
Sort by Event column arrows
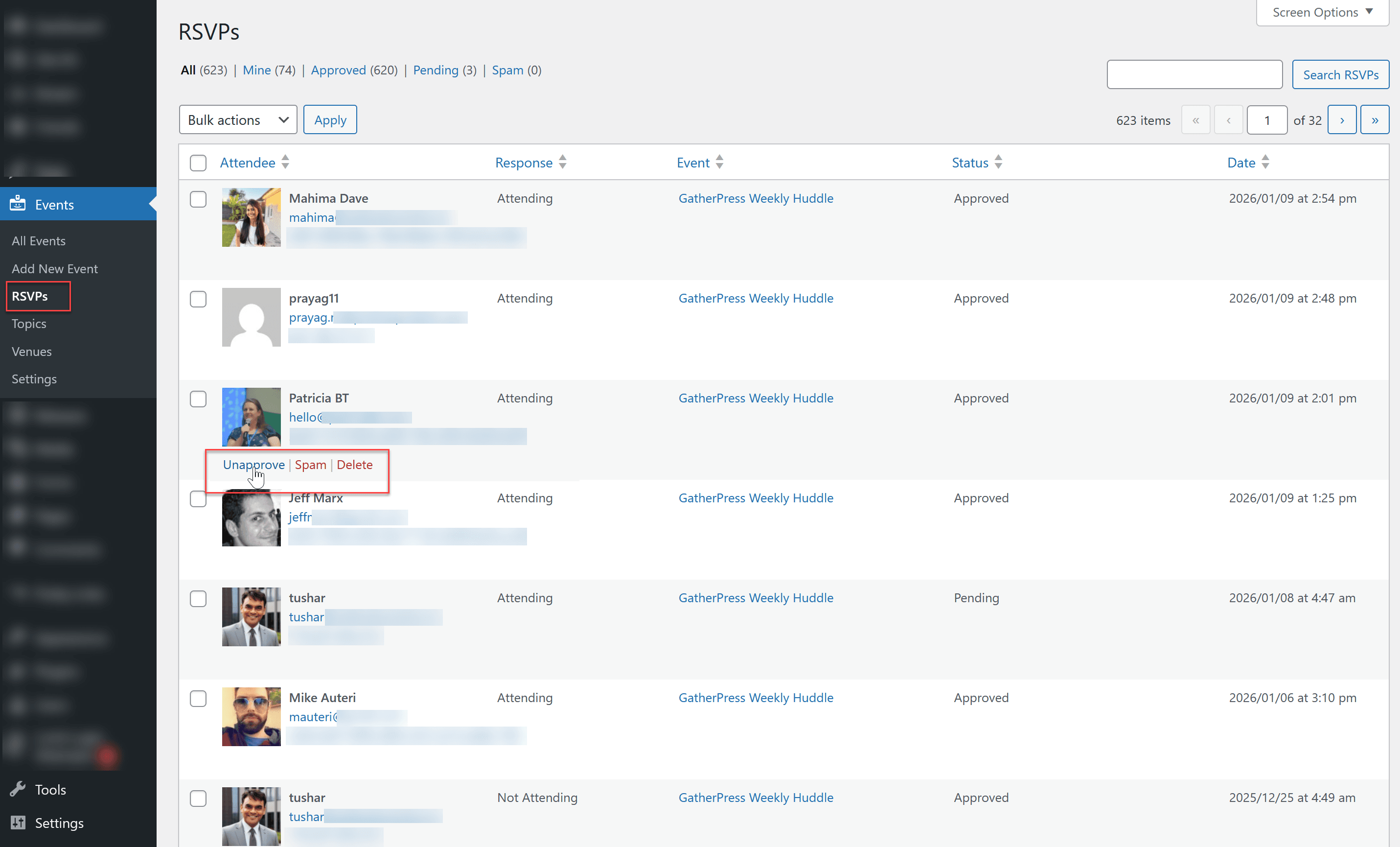point(719,163)
